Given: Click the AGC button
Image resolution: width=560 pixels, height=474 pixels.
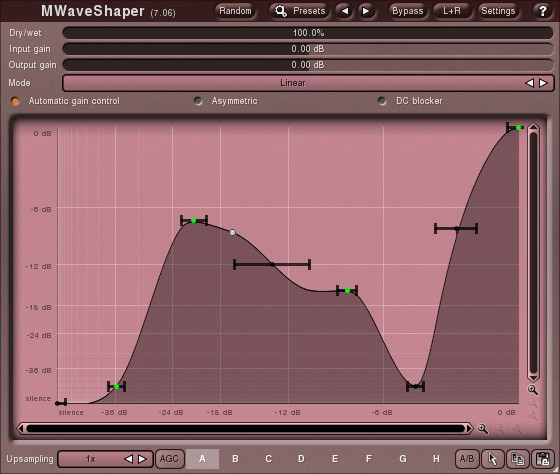Looking at the screenshot, I should (x=169, y=459).
